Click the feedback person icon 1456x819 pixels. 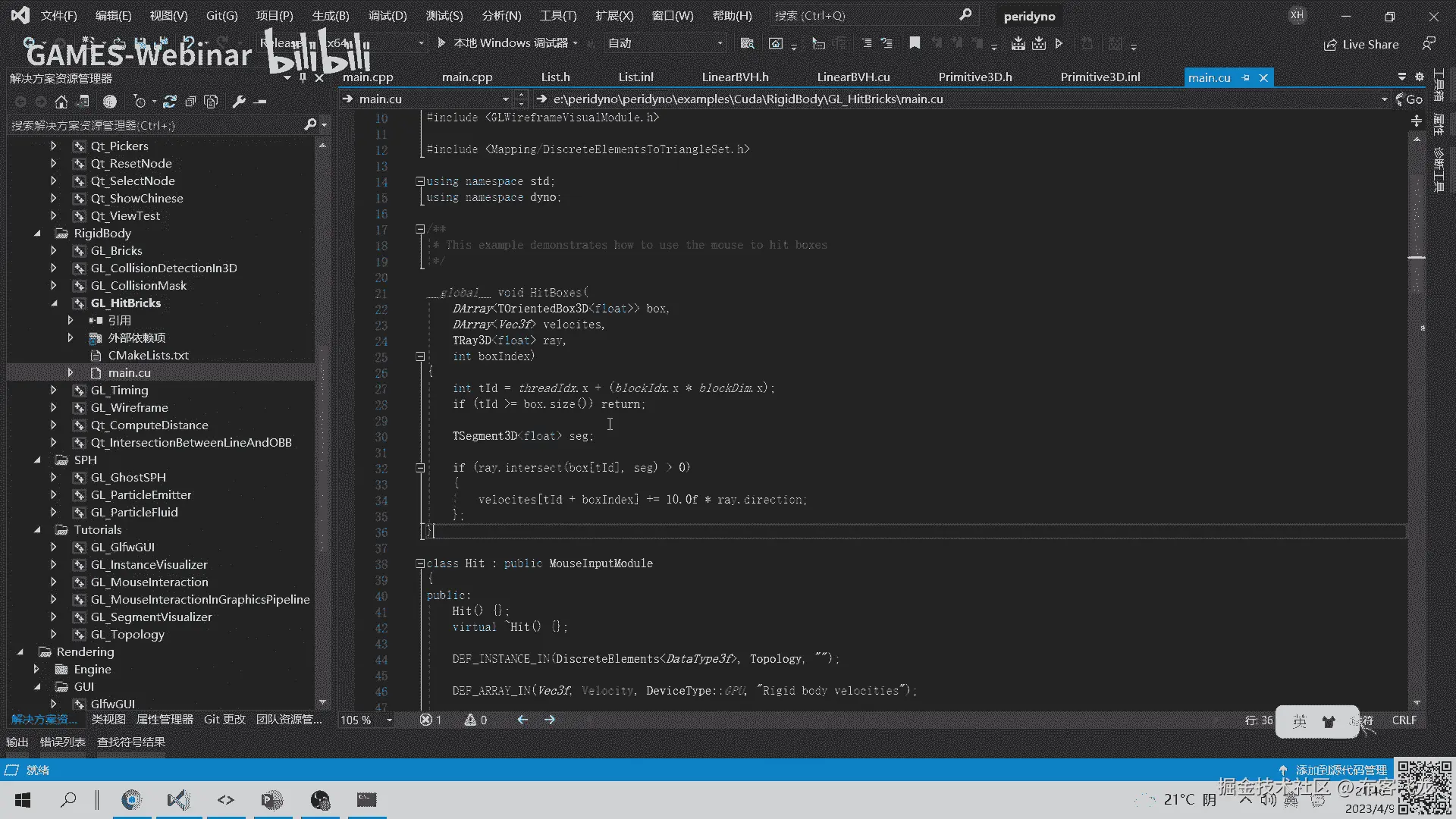point(1428,44)
